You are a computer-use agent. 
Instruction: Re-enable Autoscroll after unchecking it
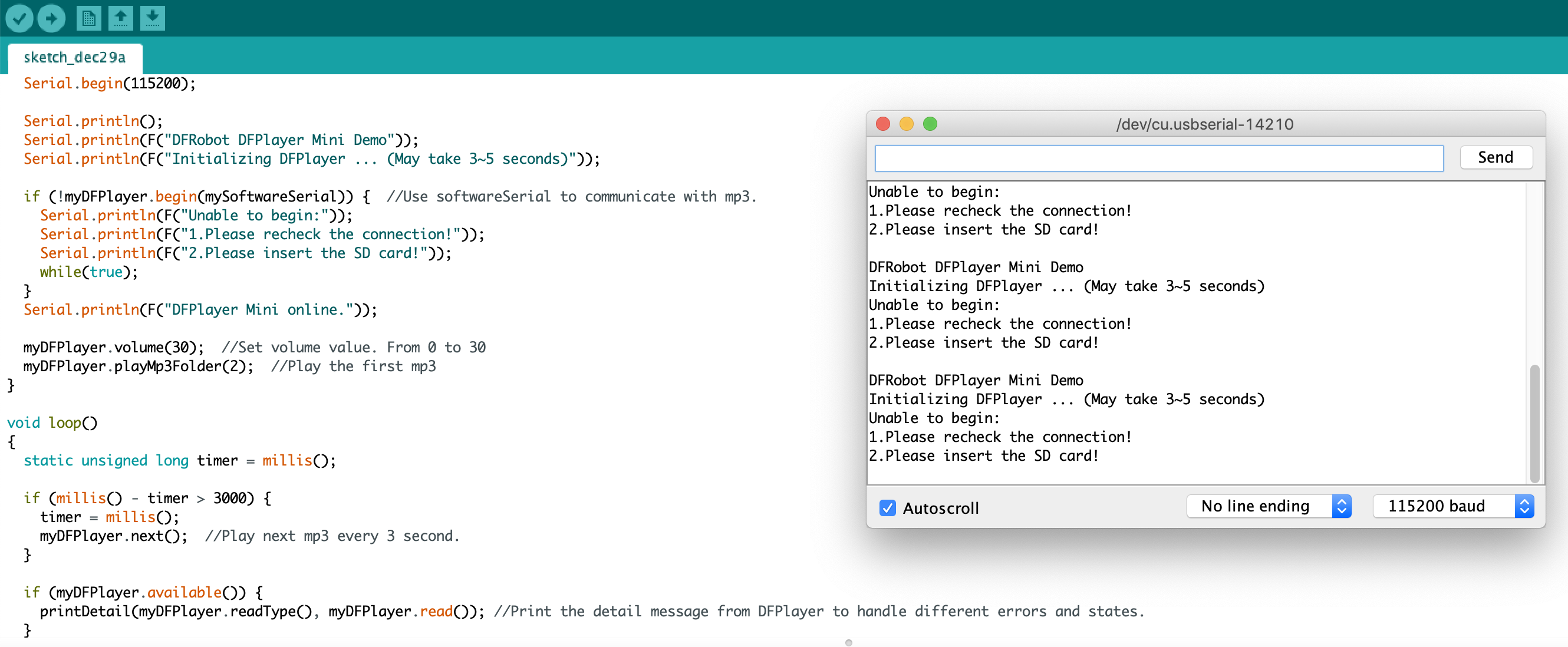(888, 507)
